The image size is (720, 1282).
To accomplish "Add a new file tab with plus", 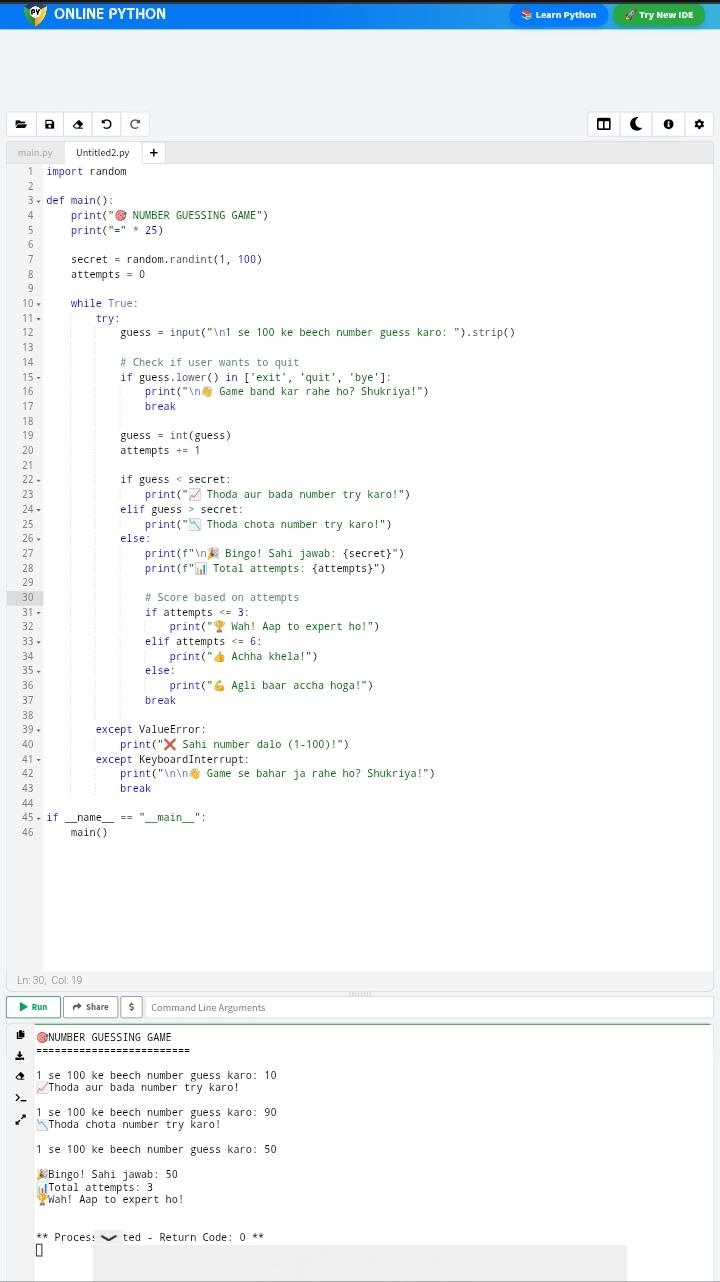I will pyautogui.click(x=153, y=153).
